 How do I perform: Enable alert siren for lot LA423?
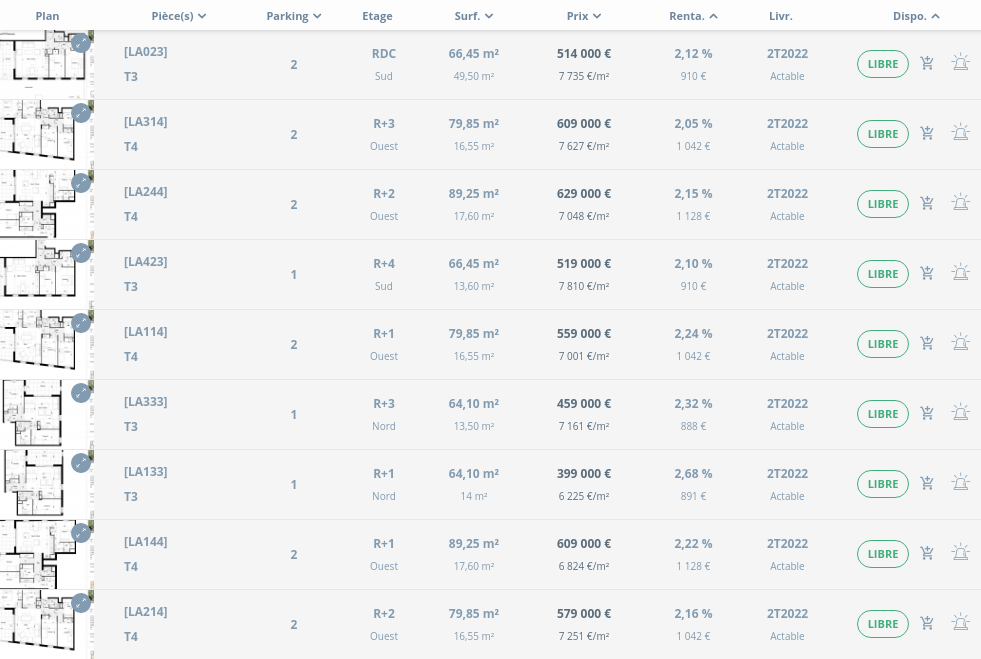click(x=960, y=273)
